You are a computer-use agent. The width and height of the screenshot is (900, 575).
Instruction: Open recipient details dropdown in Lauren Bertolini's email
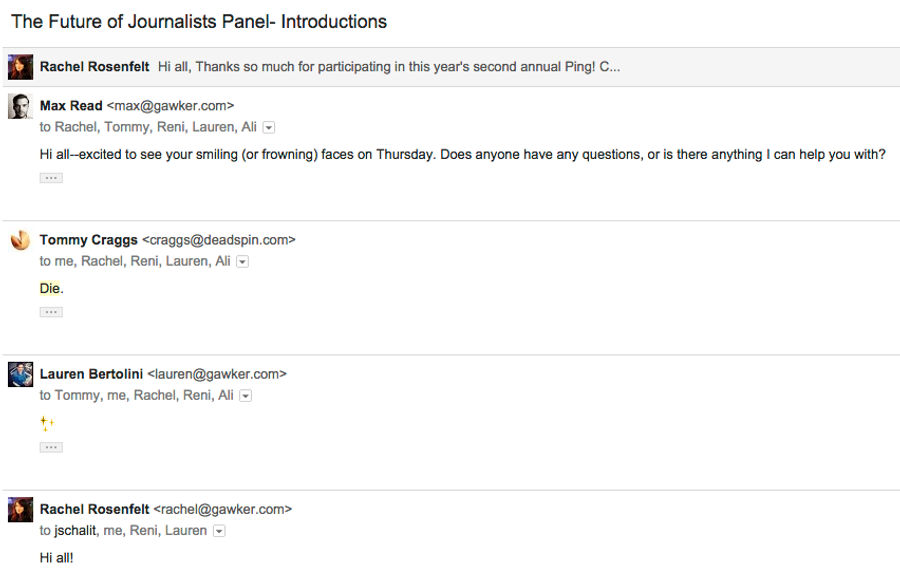(x=246, y=396)
